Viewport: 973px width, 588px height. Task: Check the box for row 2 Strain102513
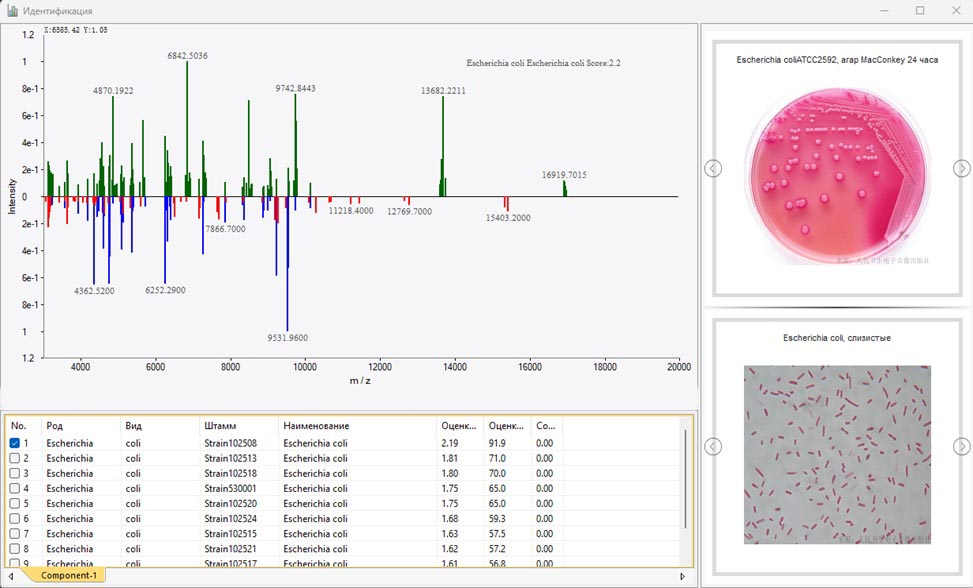14,458
